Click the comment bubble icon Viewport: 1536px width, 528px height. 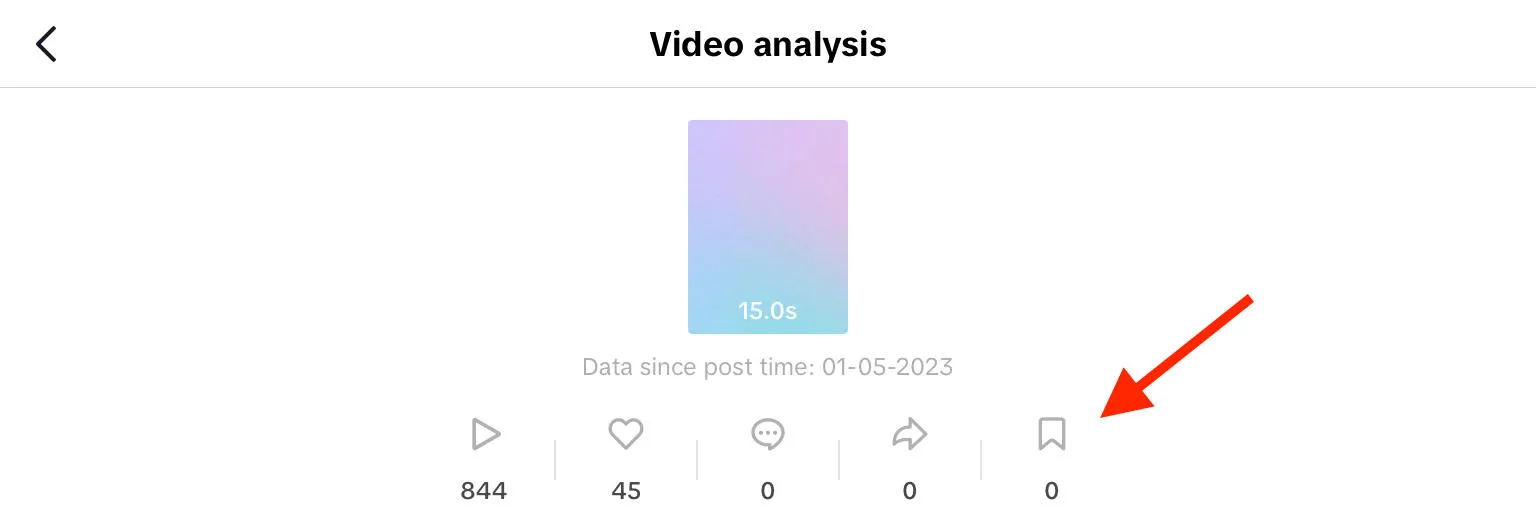click(x=768, y=434)
